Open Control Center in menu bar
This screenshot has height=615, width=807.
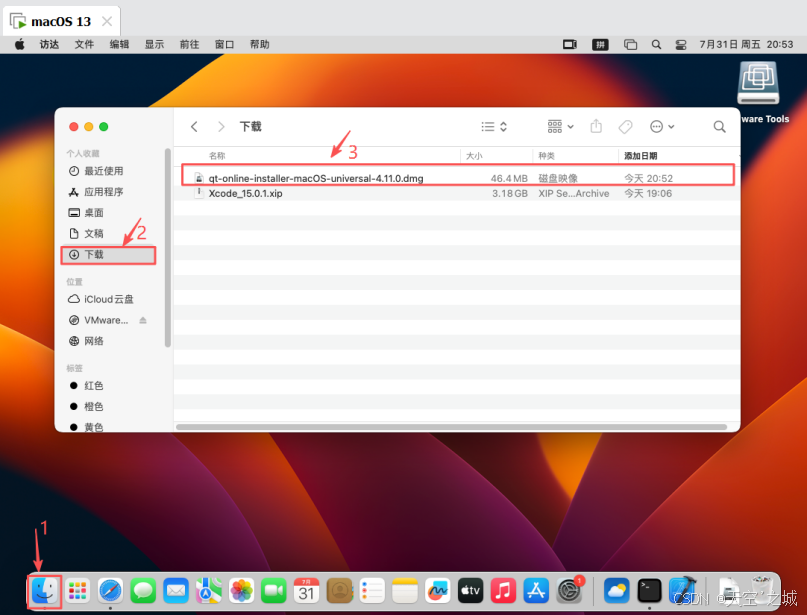pos(681,45)
